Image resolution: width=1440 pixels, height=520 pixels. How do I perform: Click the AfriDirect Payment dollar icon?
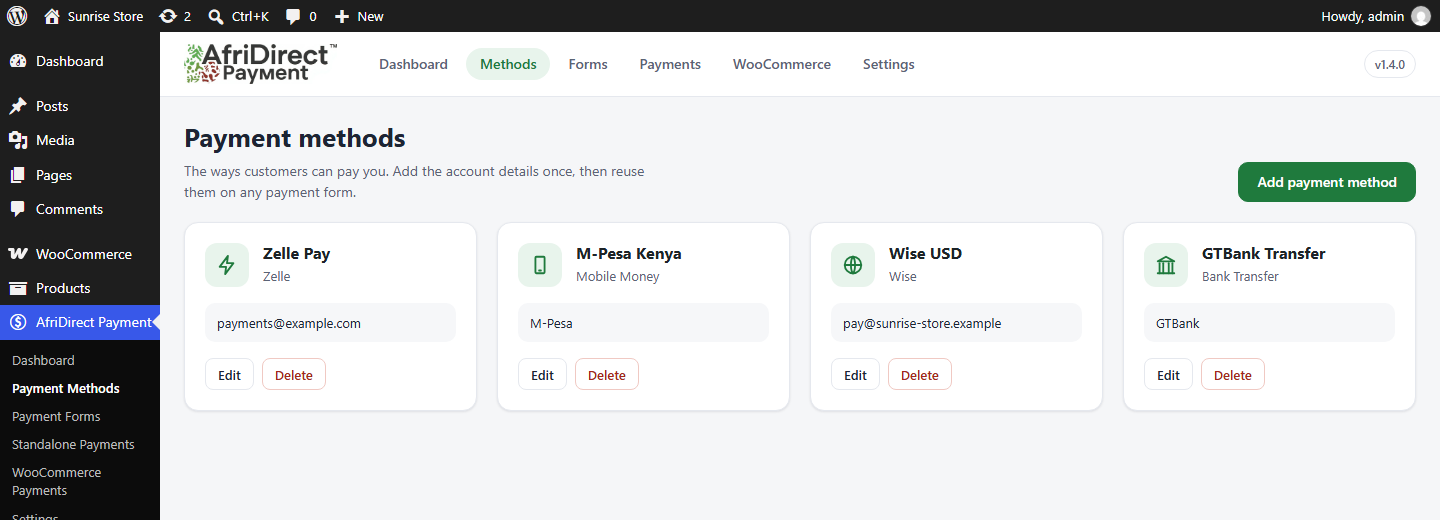(x=18, y=322)
